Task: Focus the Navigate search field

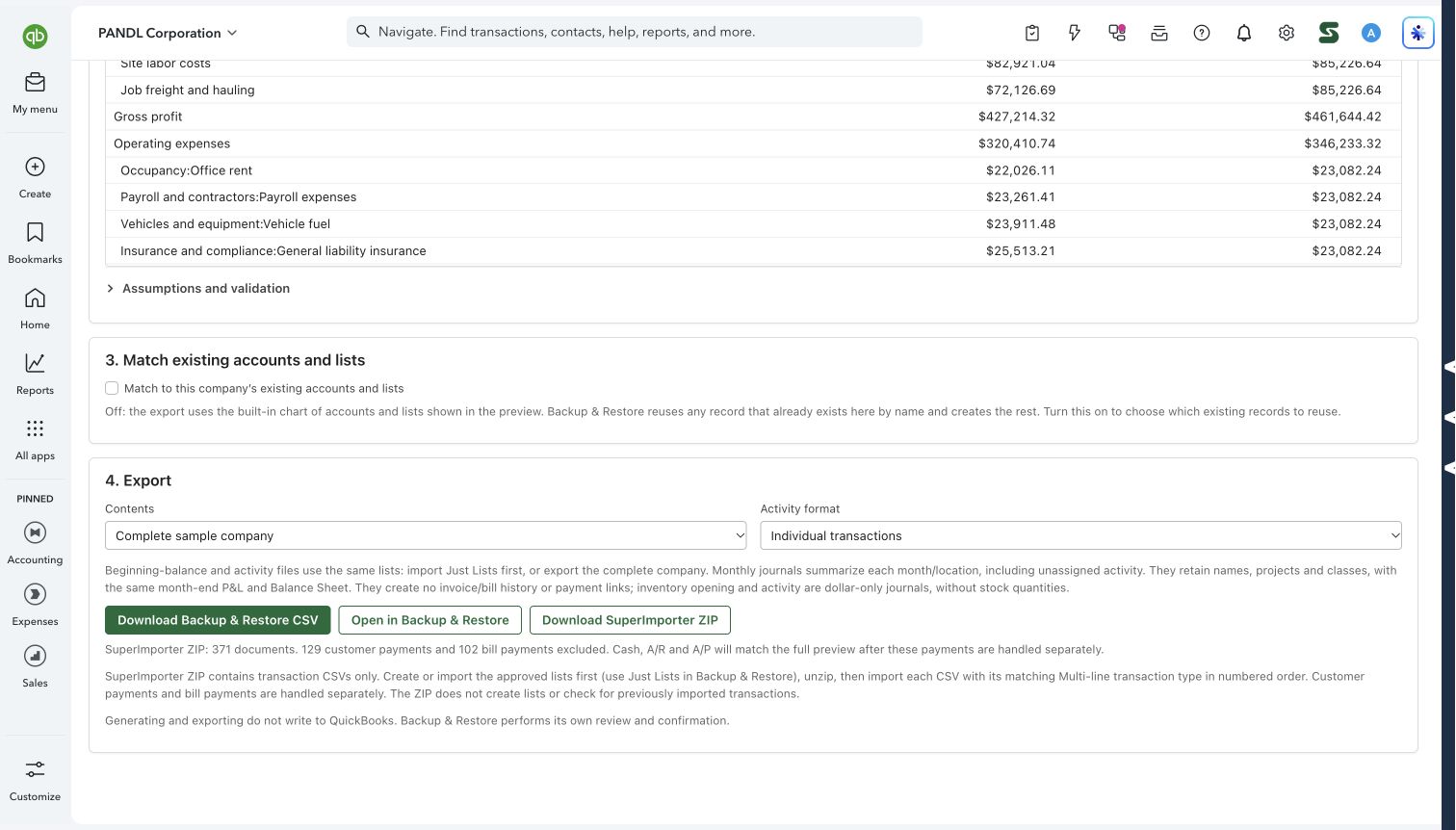Action: click(635, 32)
